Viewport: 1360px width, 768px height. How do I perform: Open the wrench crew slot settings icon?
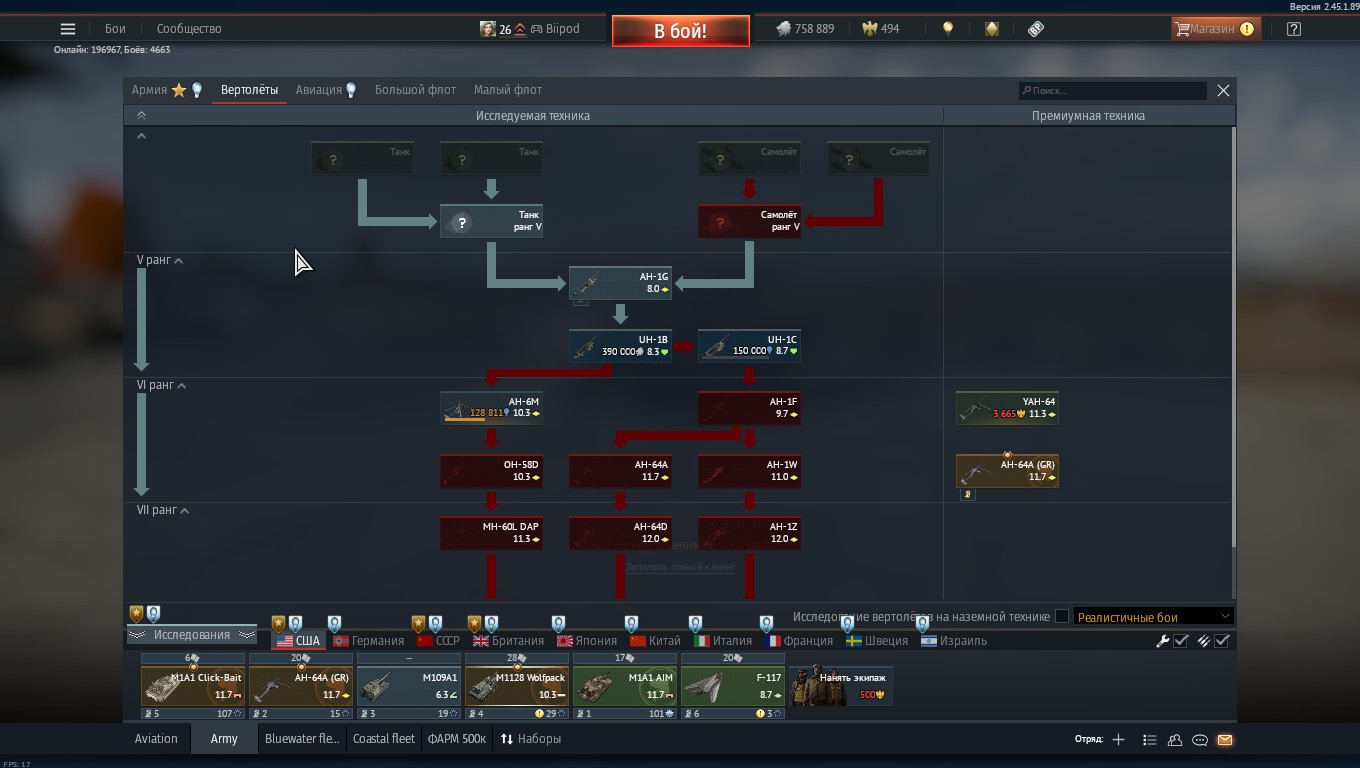coord(1162,641)
